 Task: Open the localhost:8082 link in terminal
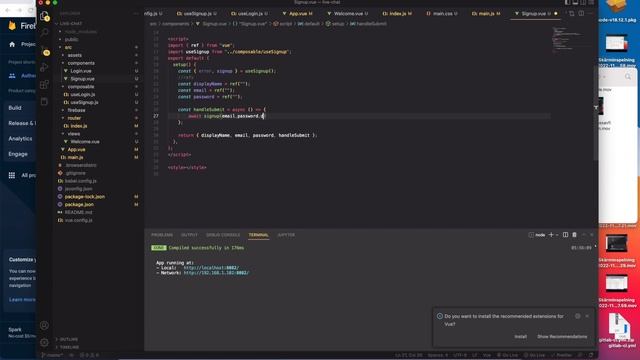pyautogui.click(x=211, y=268)
